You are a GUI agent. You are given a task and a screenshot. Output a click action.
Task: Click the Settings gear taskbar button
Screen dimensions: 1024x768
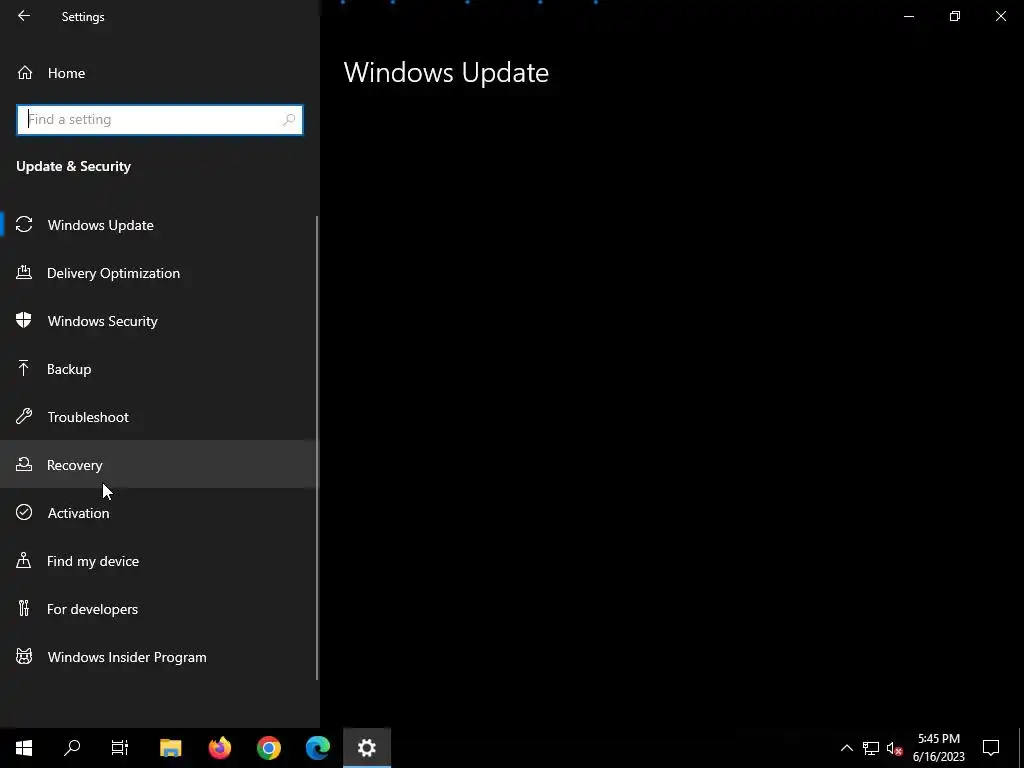click(367, 748)
